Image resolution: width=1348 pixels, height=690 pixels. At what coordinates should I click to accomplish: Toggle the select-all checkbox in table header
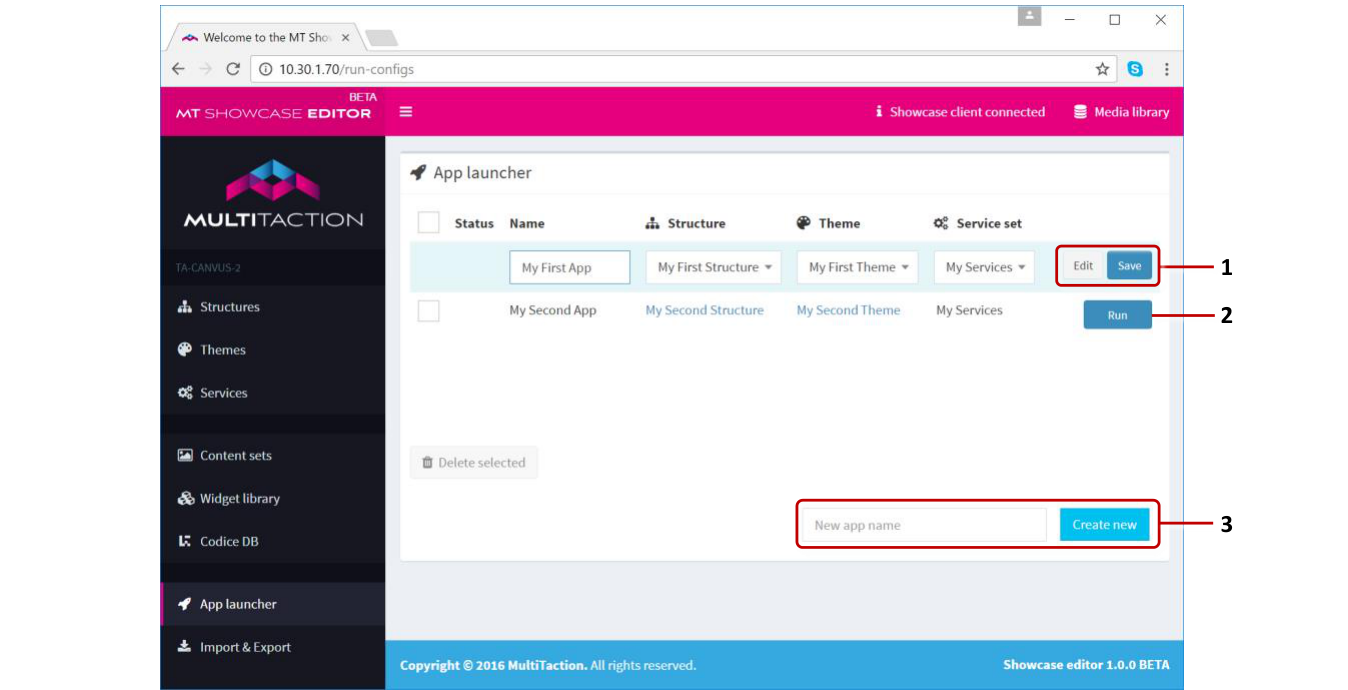point(429,223)
